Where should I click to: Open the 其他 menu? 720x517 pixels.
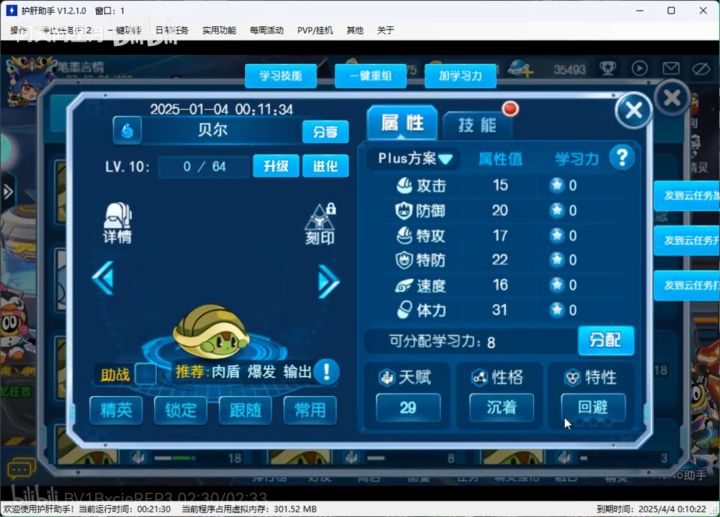pos(354,30)
